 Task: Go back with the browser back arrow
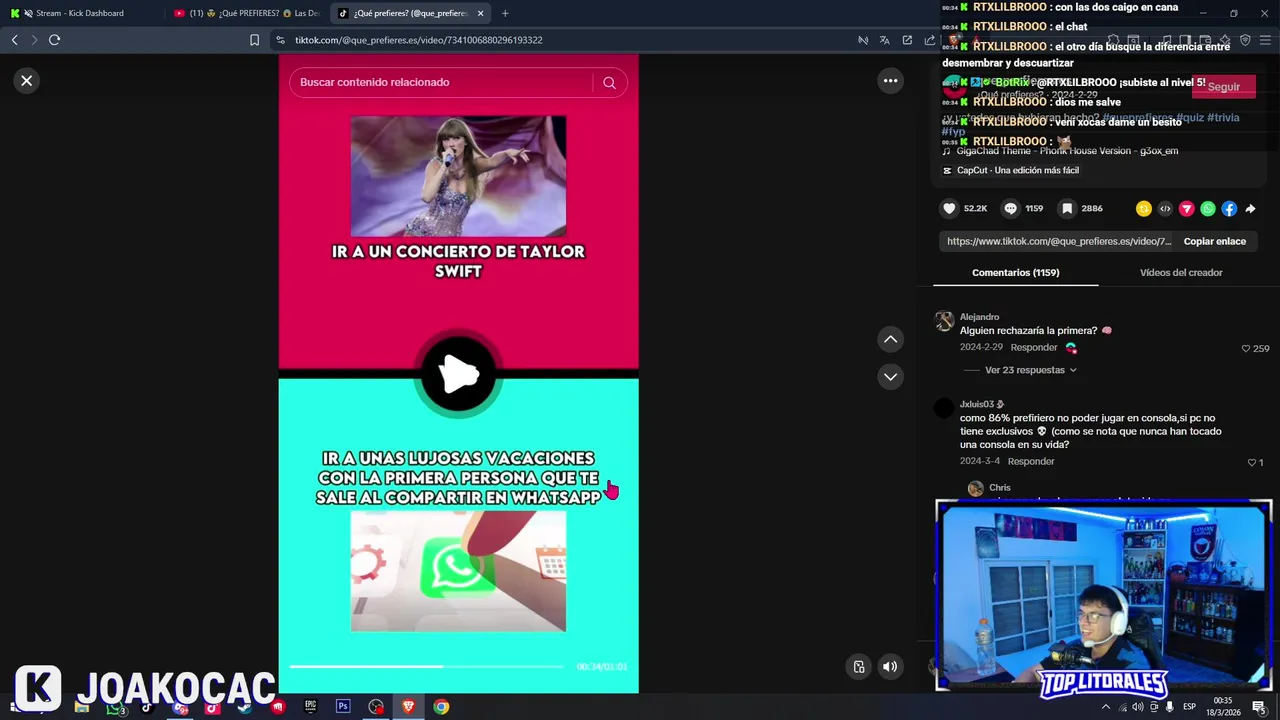14,40
